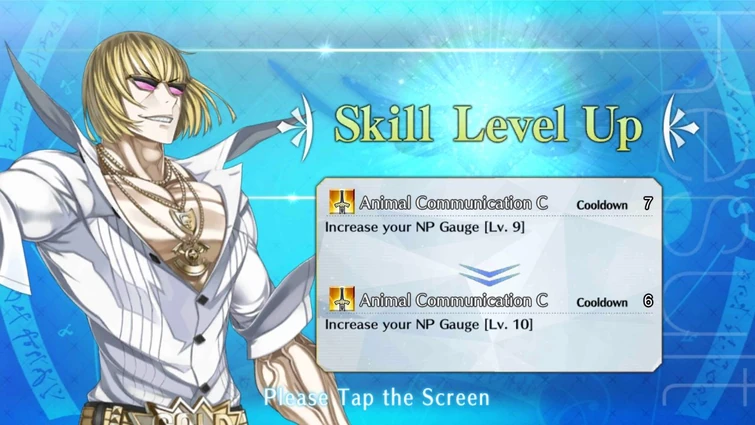
Task: Click "Increase your NP Gauge [Lv. 9]" text
Action: [x=425, y=227]
